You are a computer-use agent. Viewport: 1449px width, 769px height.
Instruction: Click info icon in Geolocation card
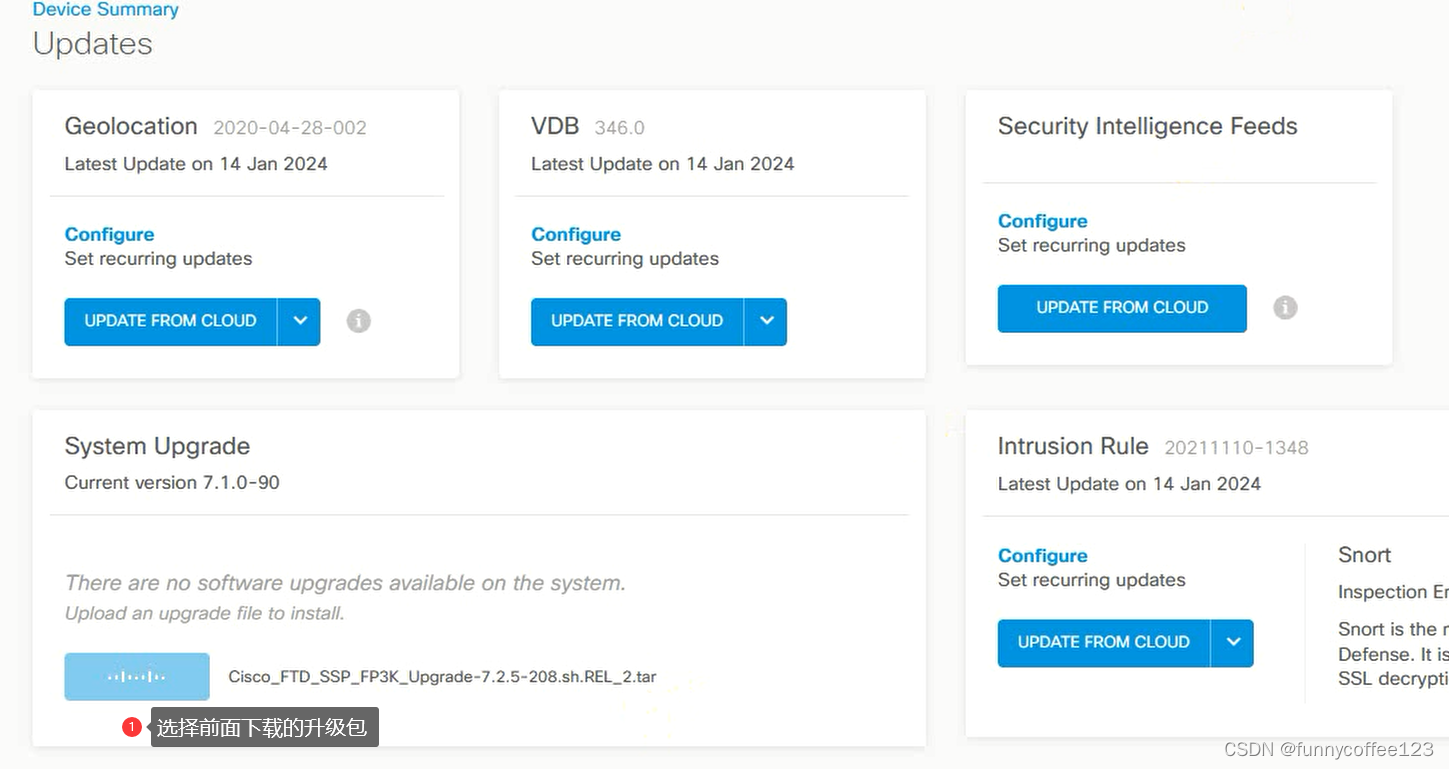[358, 321]
